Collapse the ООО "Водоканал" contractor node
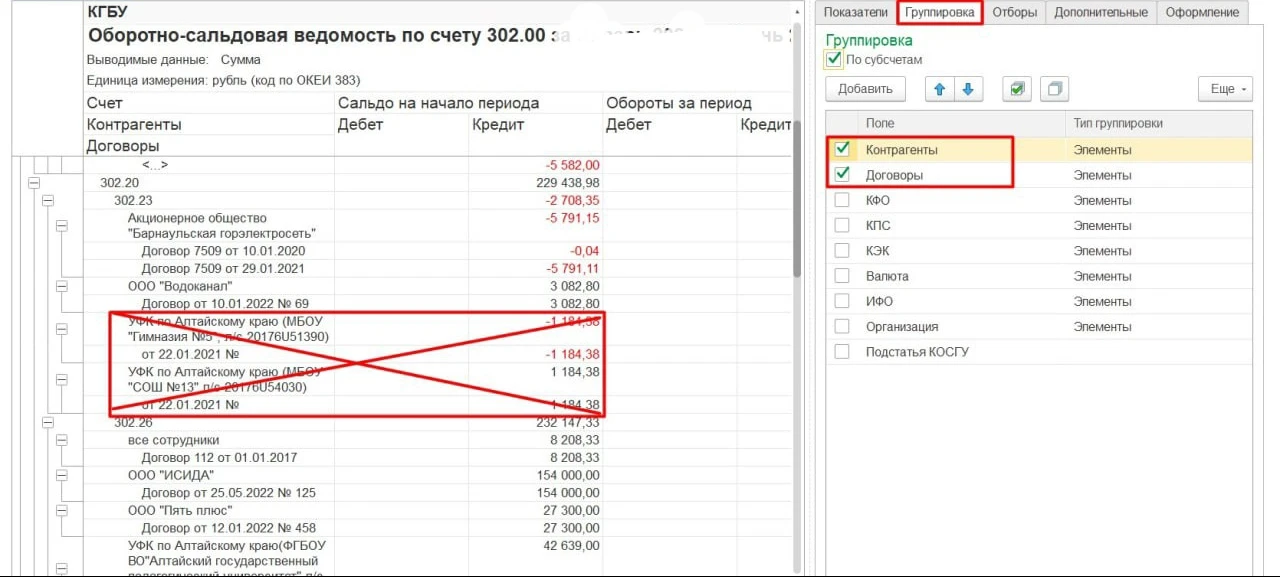This screenshot has height=577, width=1280. (x=61, y=286)
